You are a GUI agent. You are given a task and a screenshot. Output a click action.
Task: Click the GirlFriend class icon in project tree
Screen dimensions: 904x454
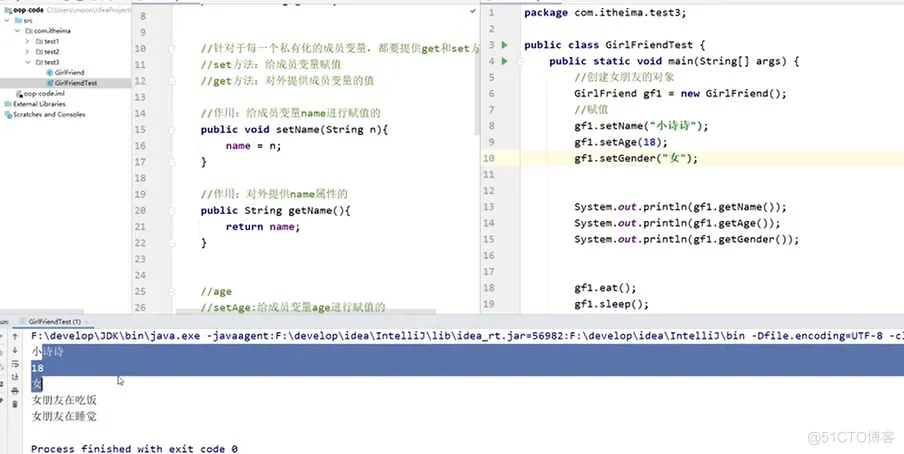tap(50, 73)
